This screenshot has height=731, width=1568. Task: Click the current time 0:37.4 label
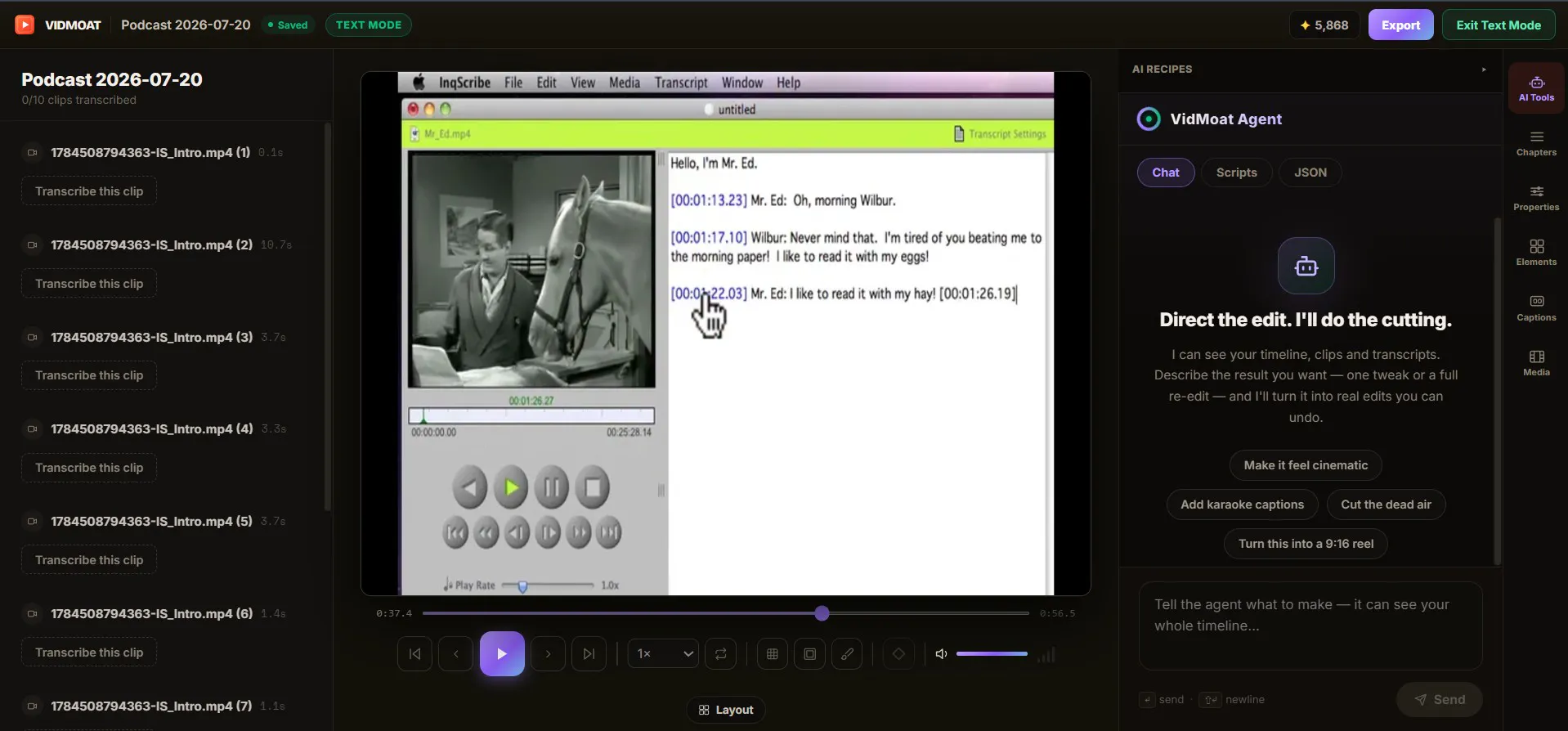click(394, 613)
